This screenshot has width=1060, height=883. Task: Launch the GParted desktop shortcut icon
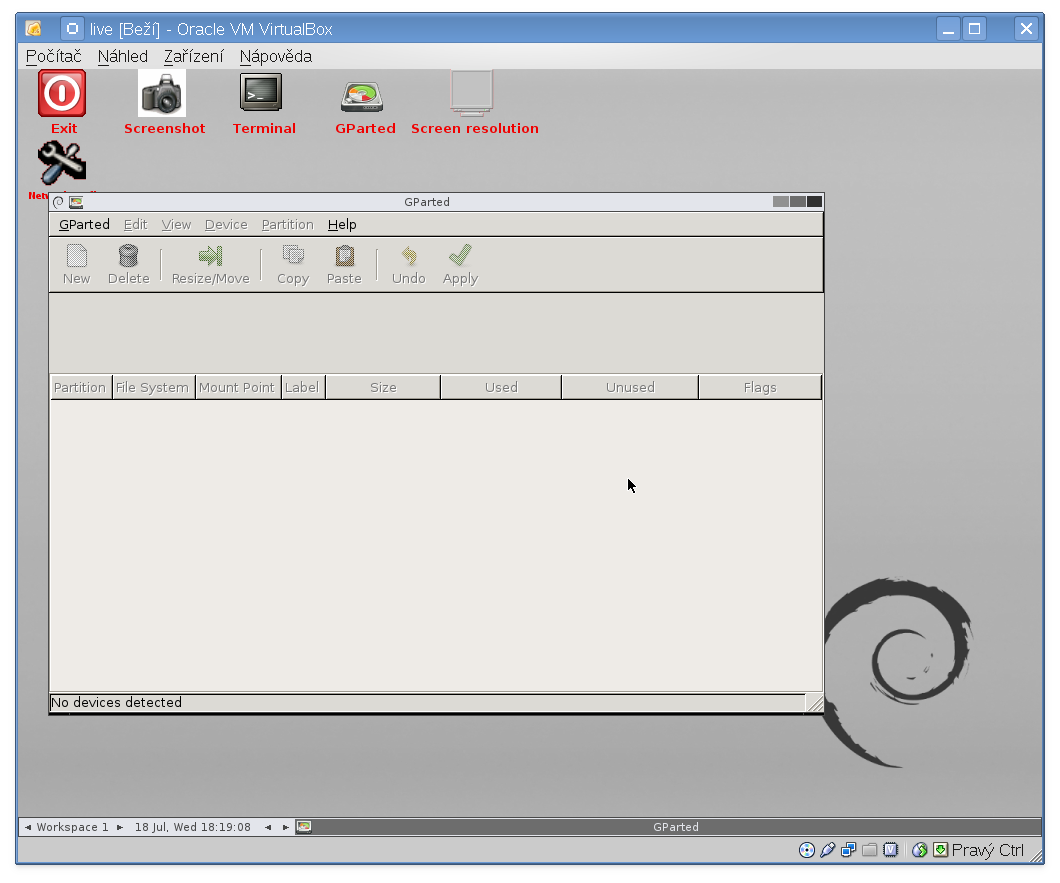point(362,97)
